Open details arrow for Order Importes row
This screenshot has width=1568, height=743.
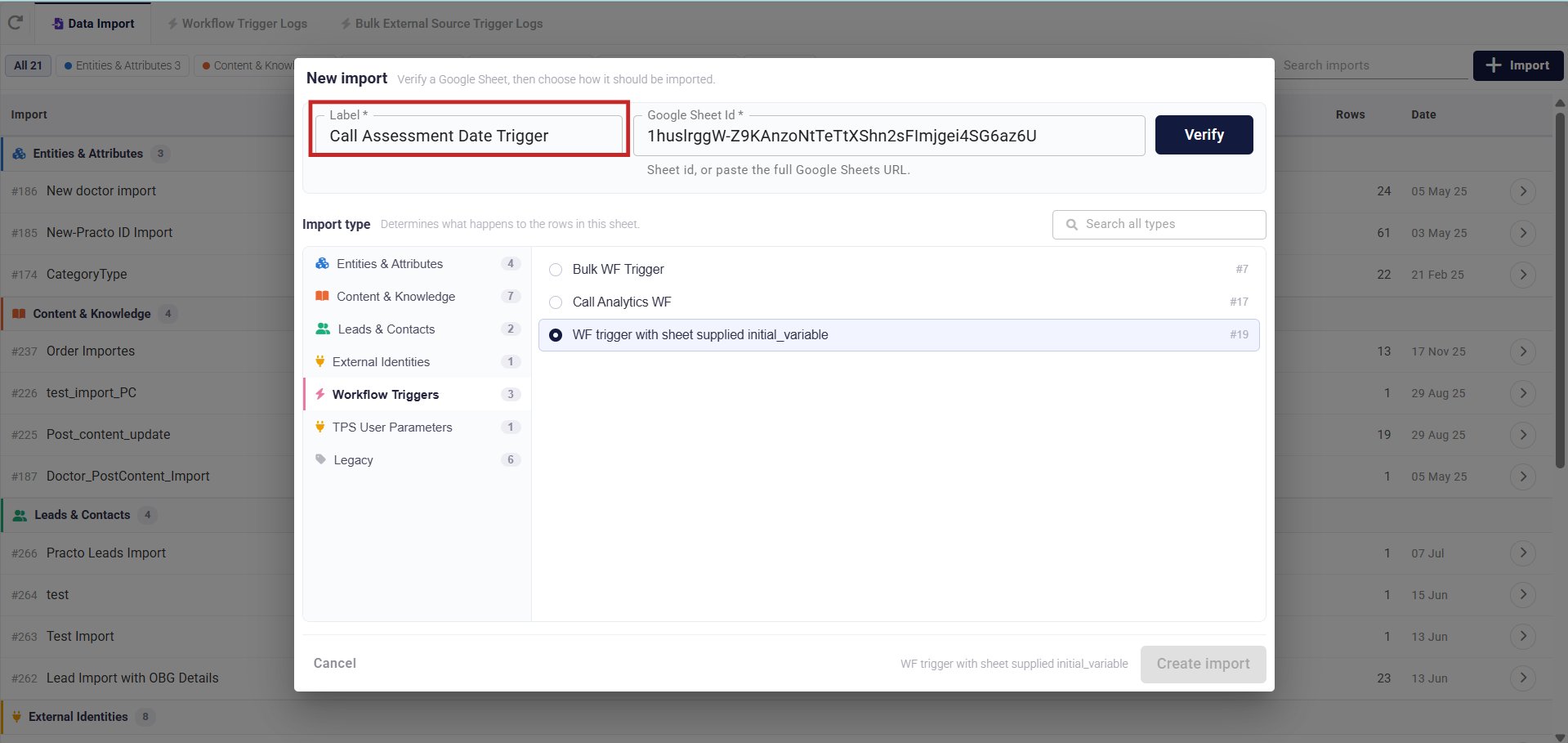[x=1522, y=351]
